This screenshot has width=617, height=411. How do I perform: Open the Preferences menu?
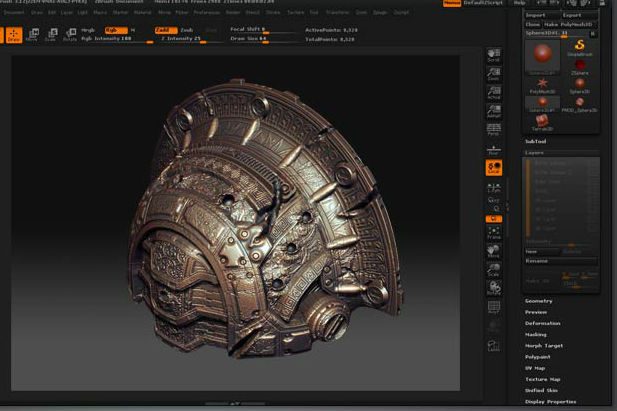click(x=206, y=13)
